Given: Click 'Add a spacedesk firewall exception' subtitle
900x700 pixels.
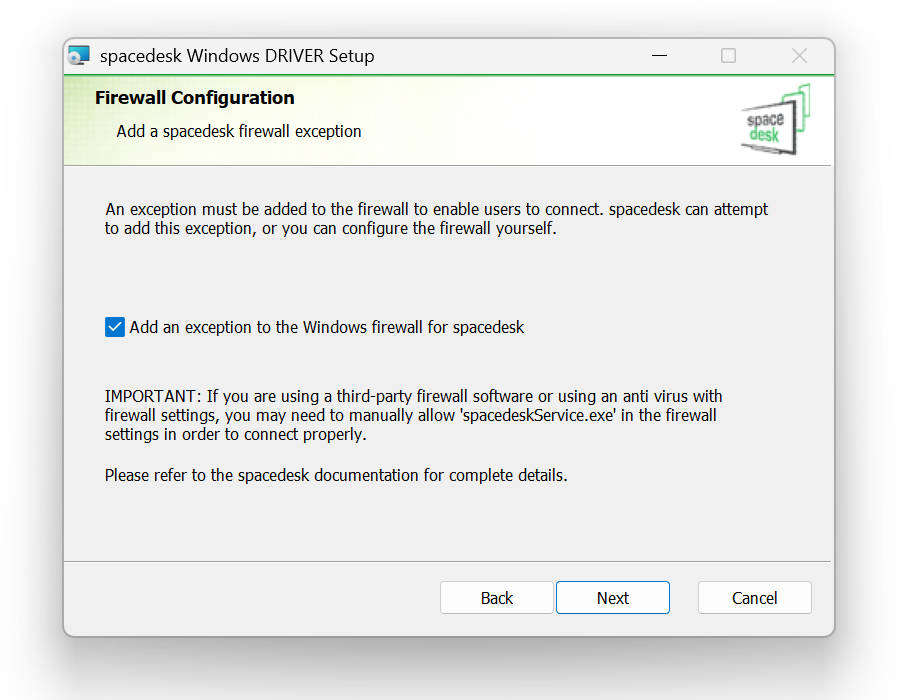Looking at the screenshot, I should tap(239, 131).
